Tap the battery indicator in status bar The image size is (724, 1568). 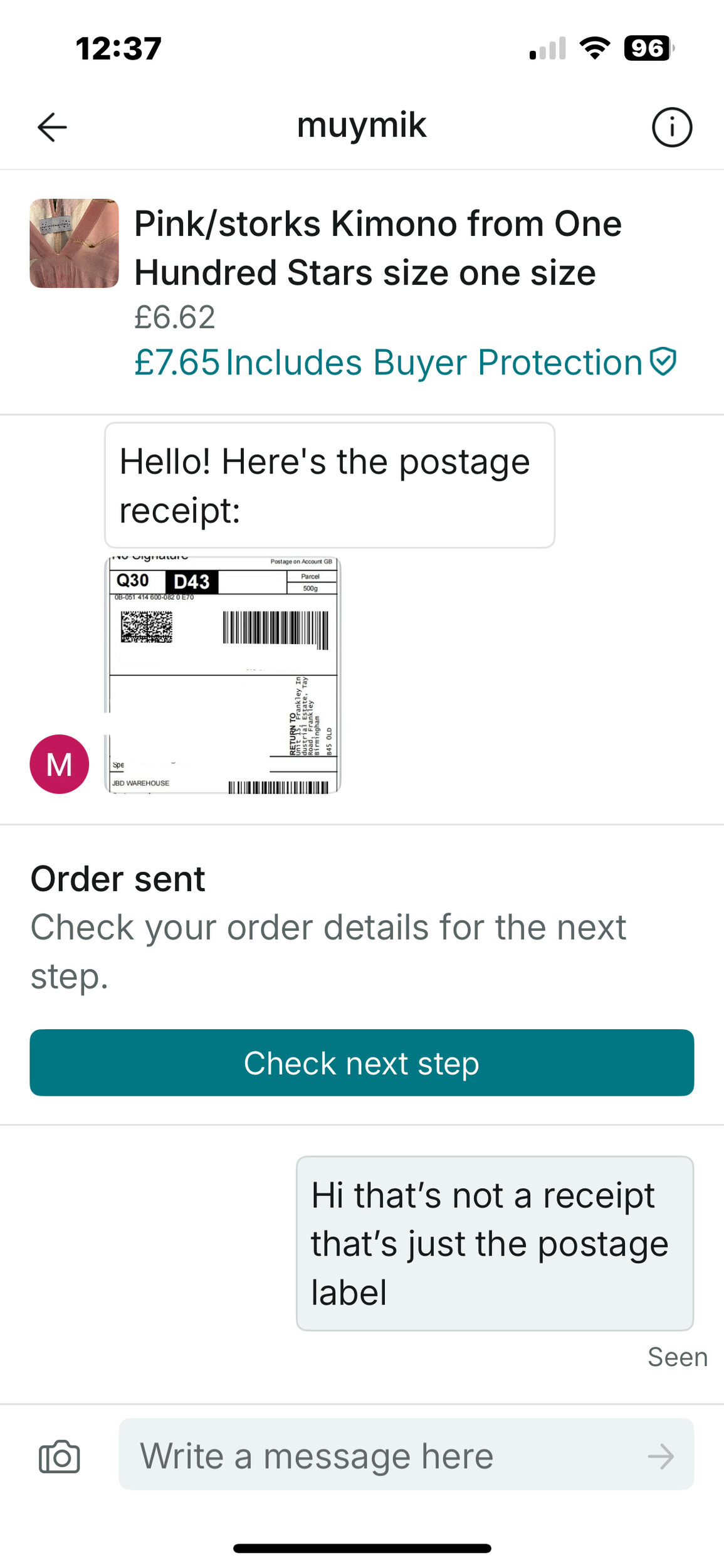point(649,48)
